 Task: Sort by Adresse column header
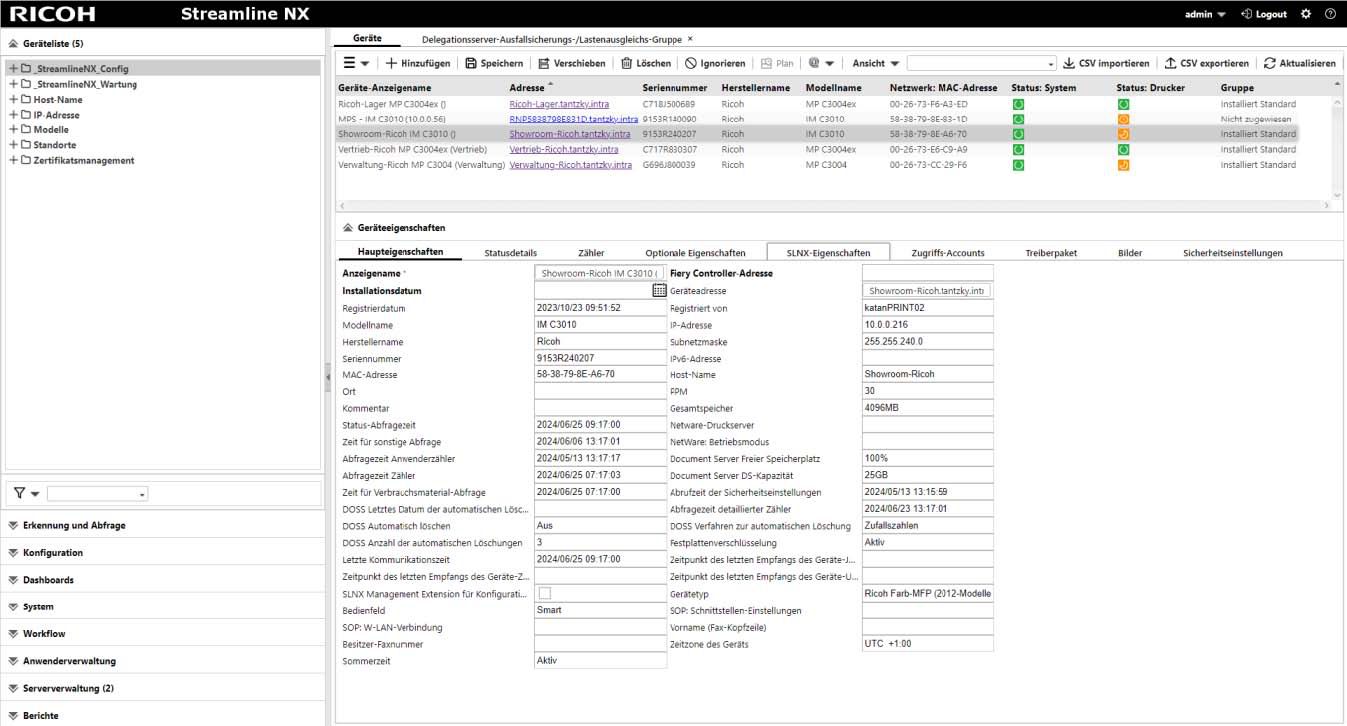(527, 88)
